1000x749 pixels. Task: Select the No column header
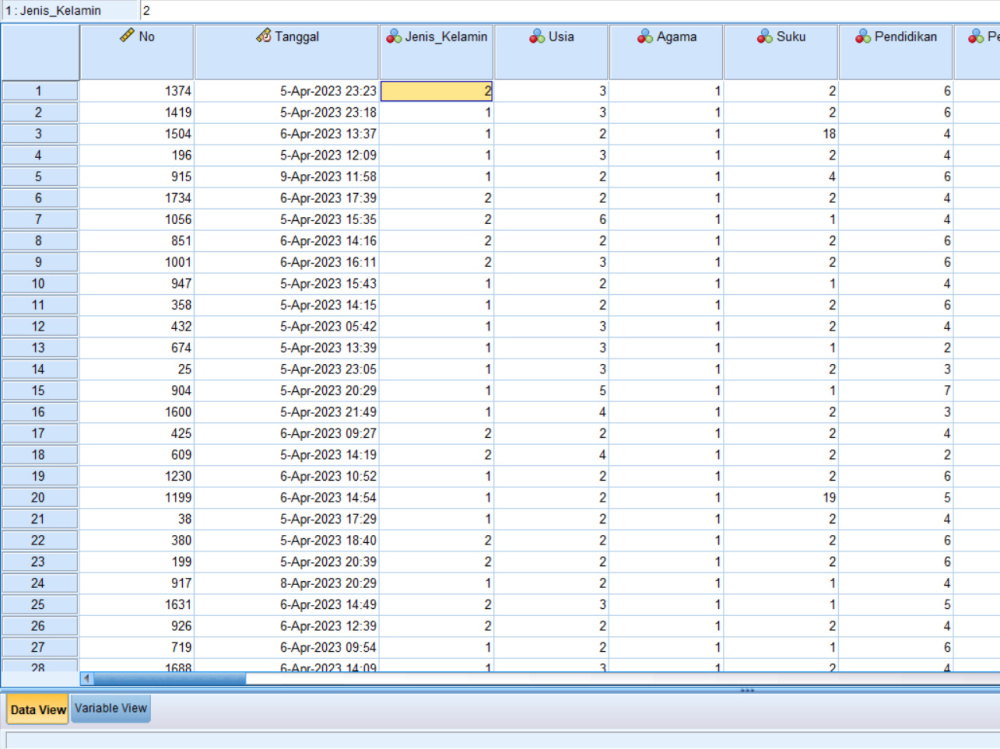tap(136, 52)
